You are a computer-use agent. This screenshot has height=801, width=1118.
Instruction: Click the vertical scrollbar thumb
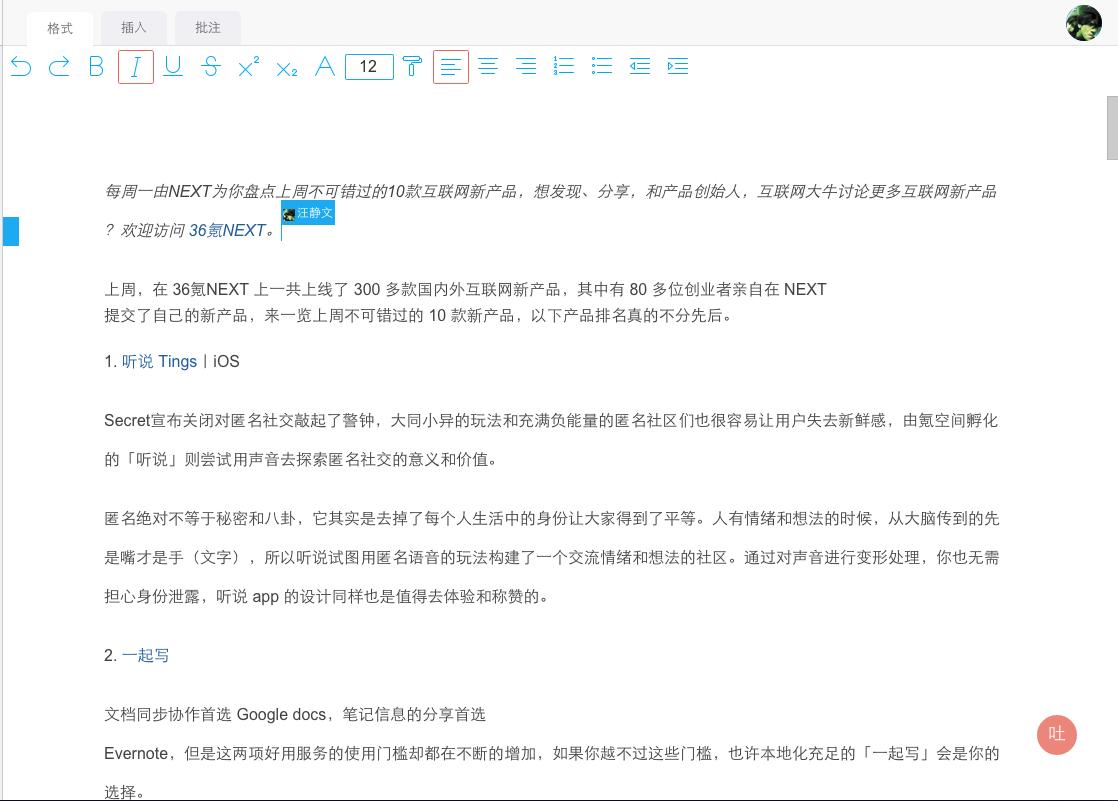[1112, 128]
